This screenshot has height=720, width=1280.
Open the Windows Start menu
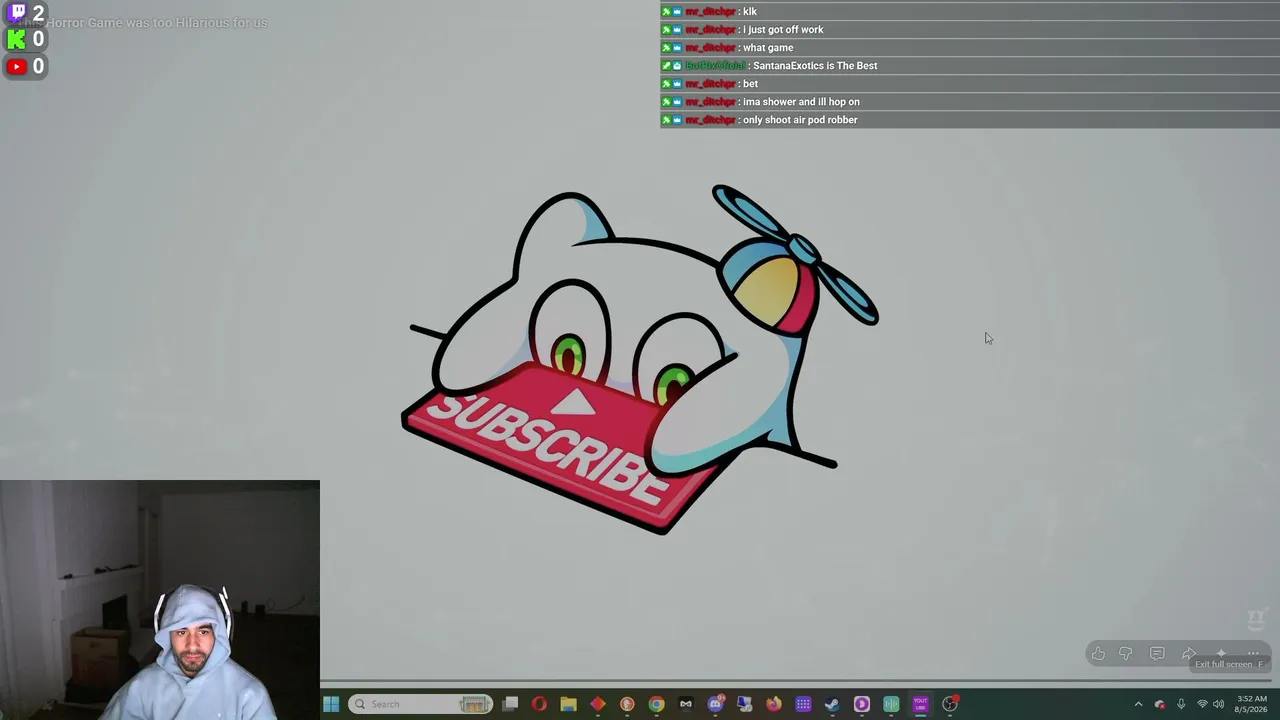pyautogui.click(x=331, y=704)
